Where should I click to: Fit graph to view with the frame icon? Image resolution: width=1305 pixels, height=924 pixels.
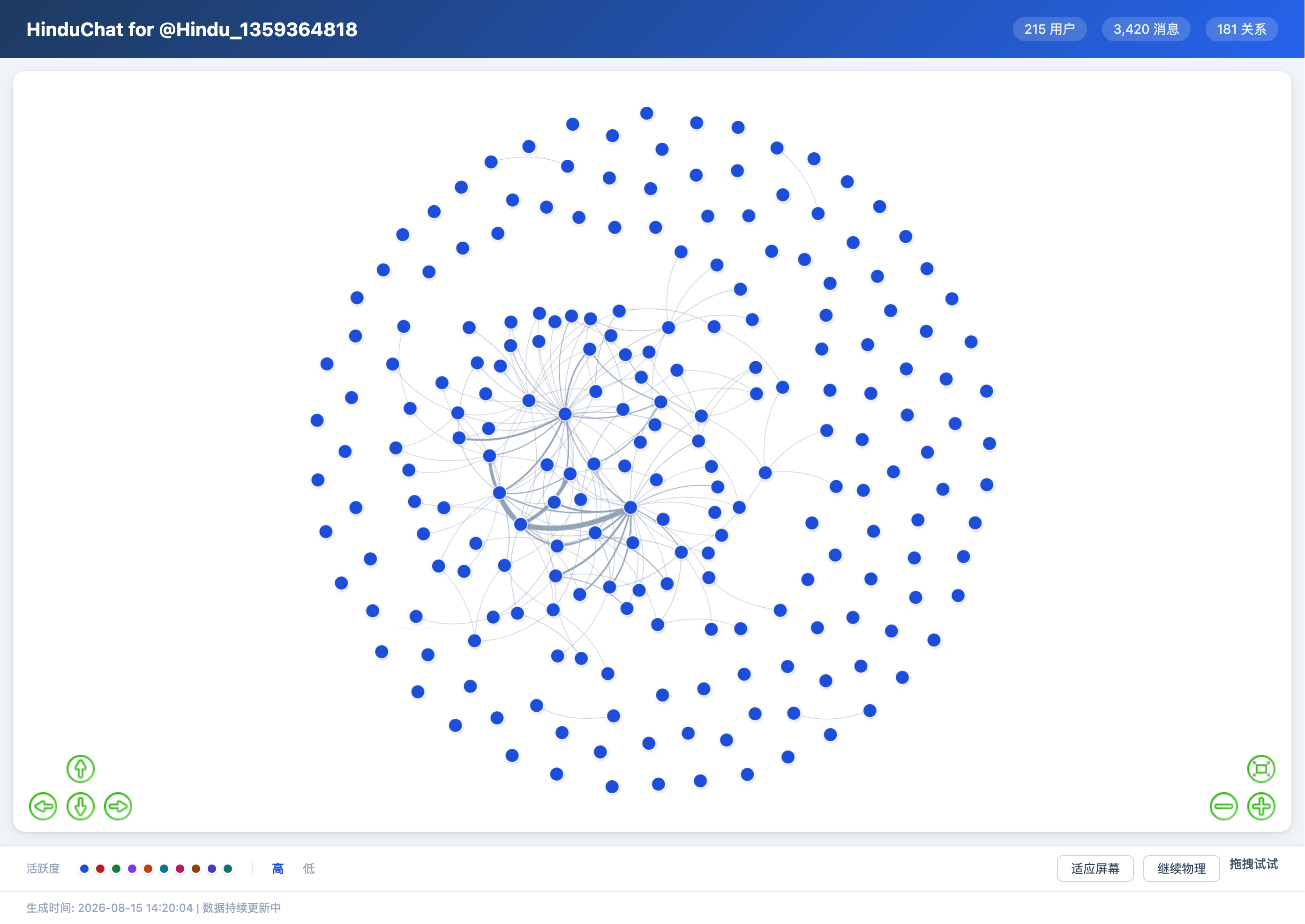tap(1261, 768)
